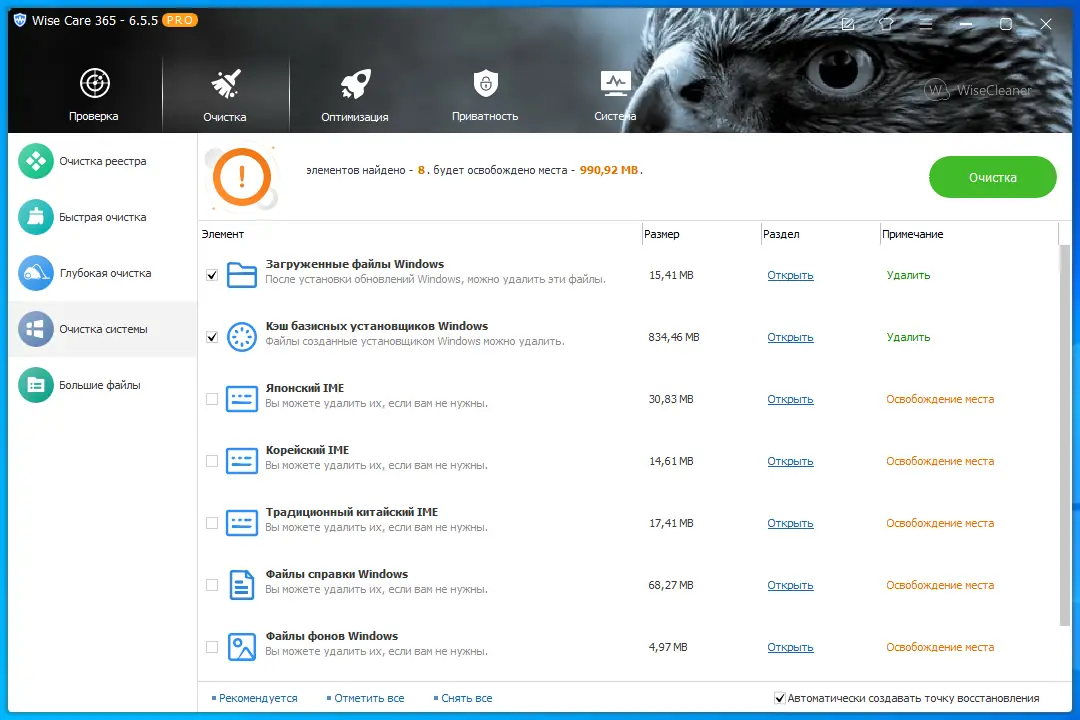Click the 15,41 MB size cell

[671, 275]
